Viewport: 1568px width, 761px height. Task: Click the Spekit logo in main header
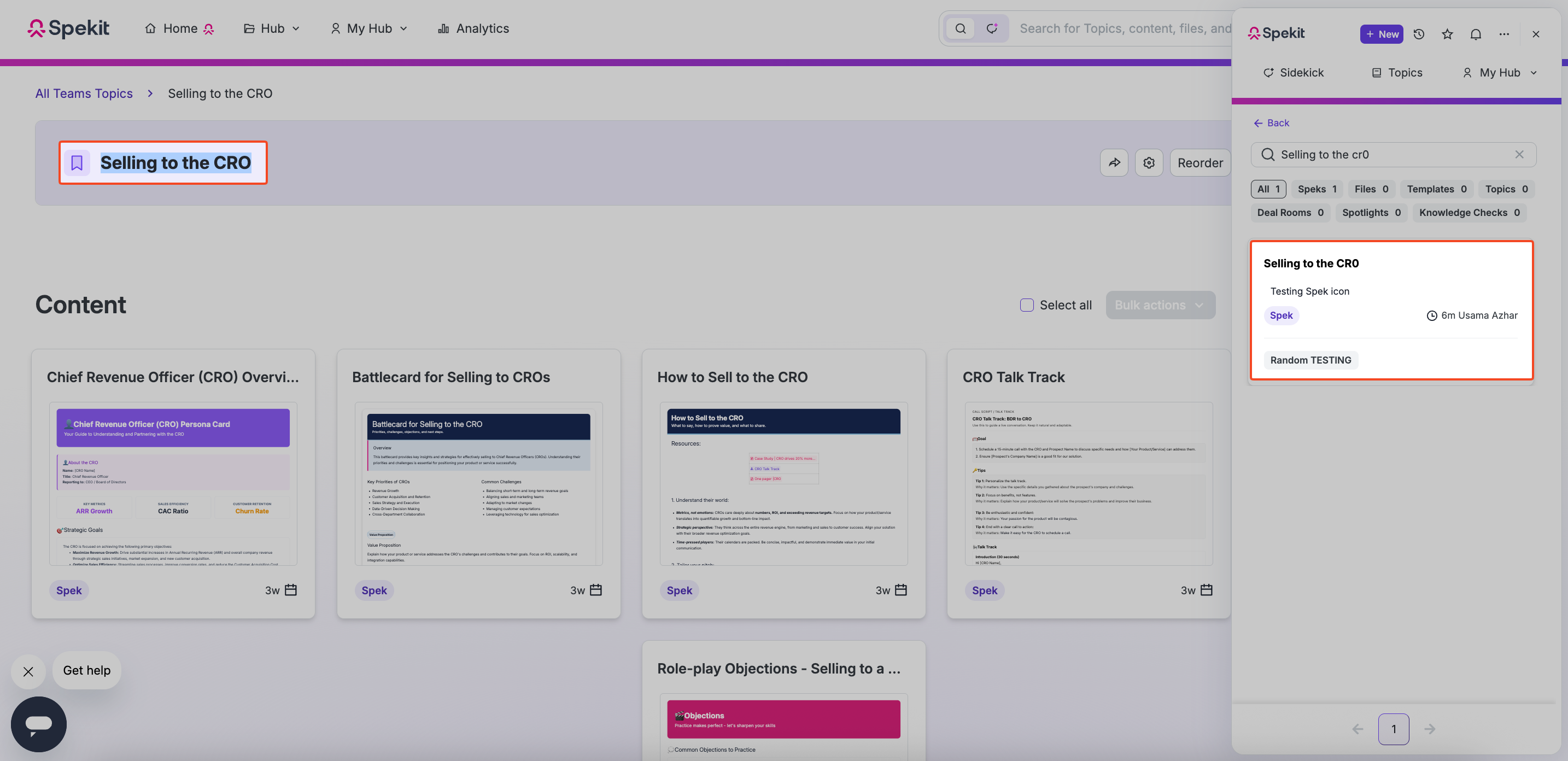pos(68,28)
